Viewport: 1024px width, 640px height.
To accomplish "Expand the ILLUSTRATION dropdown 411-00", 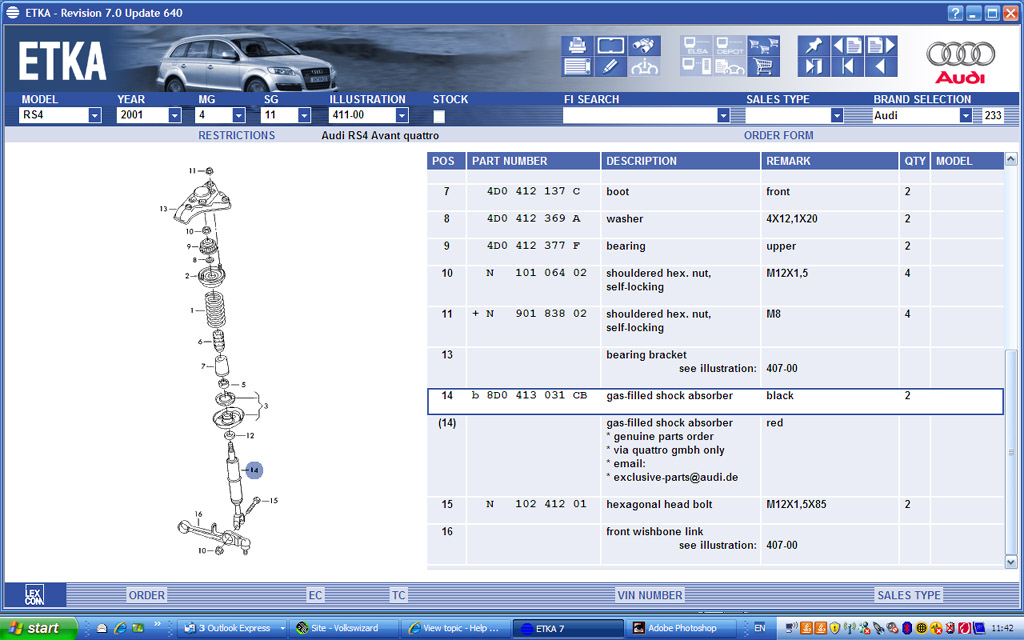I will [402, 116].
